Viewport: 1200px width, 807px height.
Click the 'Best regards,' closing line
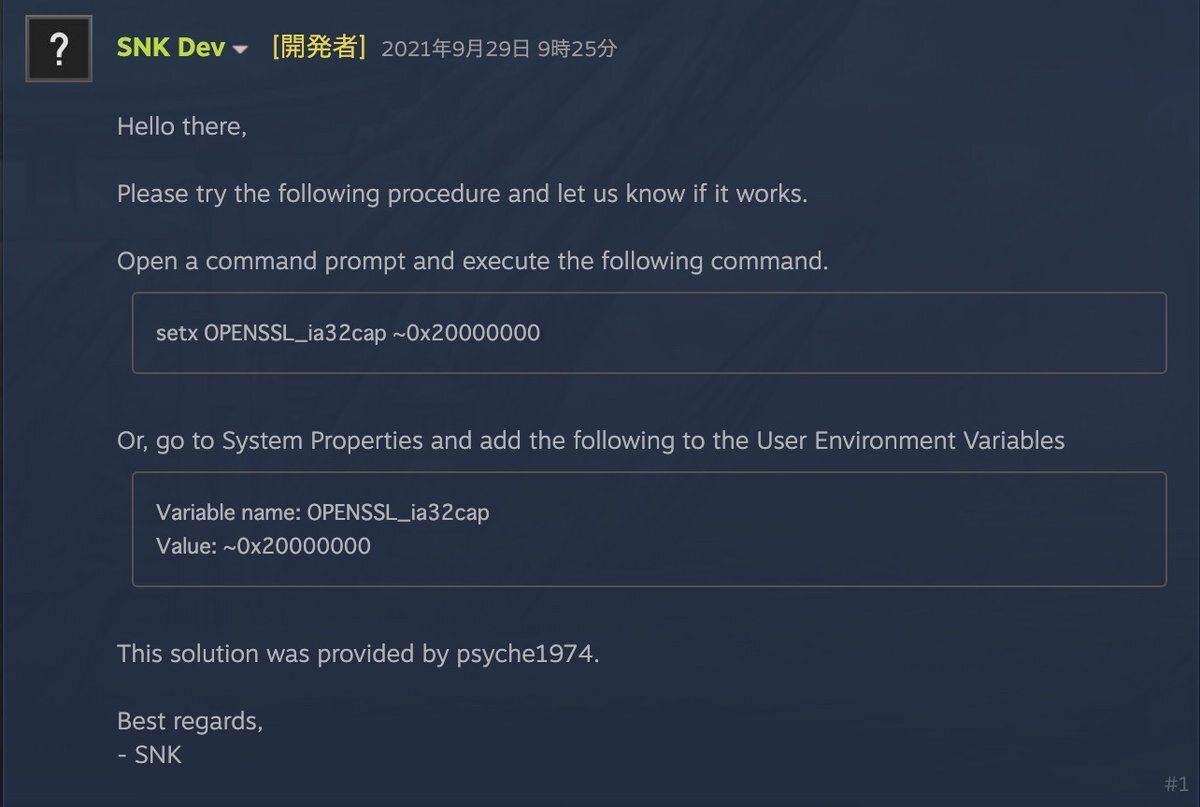click(189, 721)
